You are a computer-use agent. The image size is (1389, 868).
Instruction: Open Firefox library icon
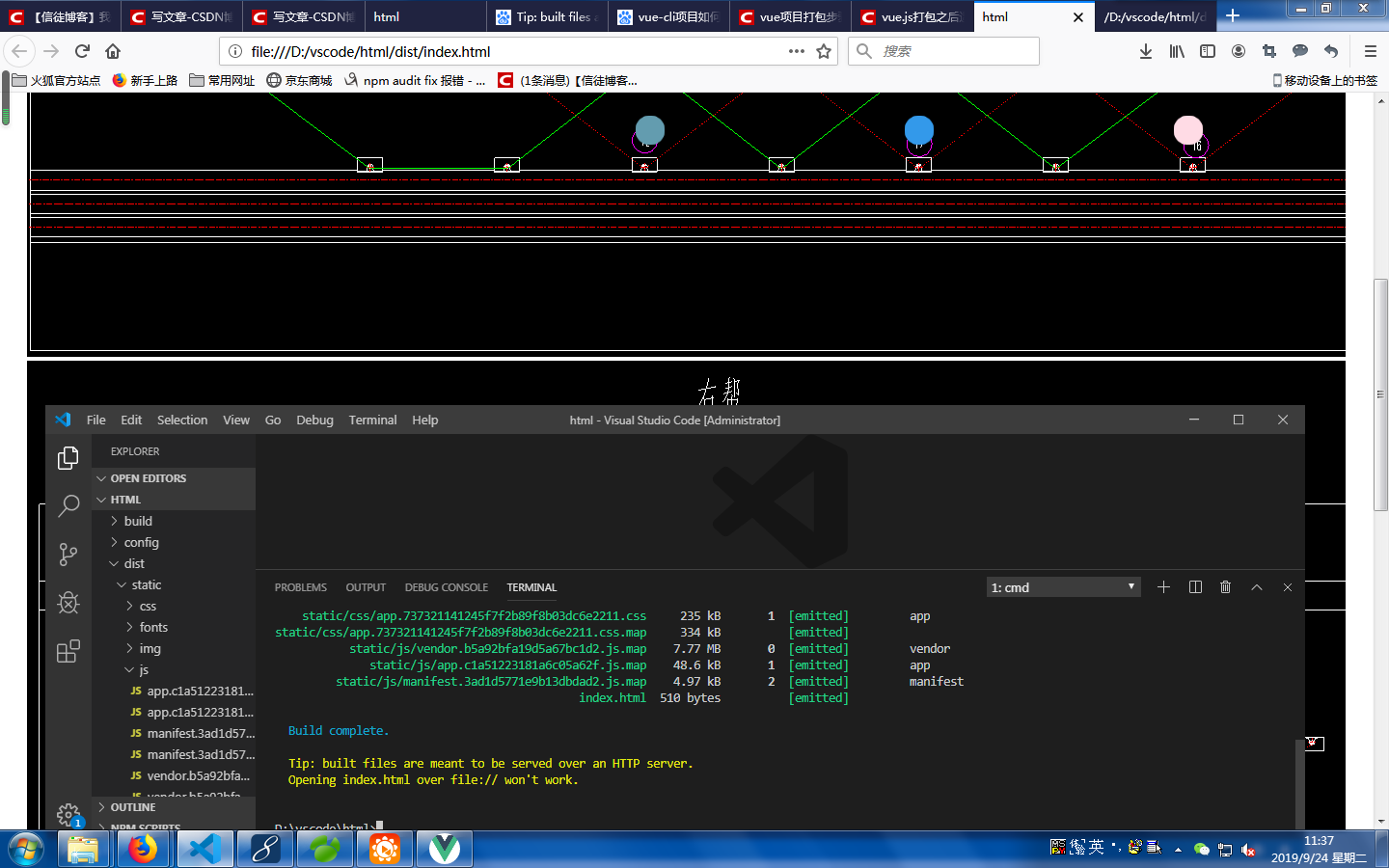[1177, 51]
